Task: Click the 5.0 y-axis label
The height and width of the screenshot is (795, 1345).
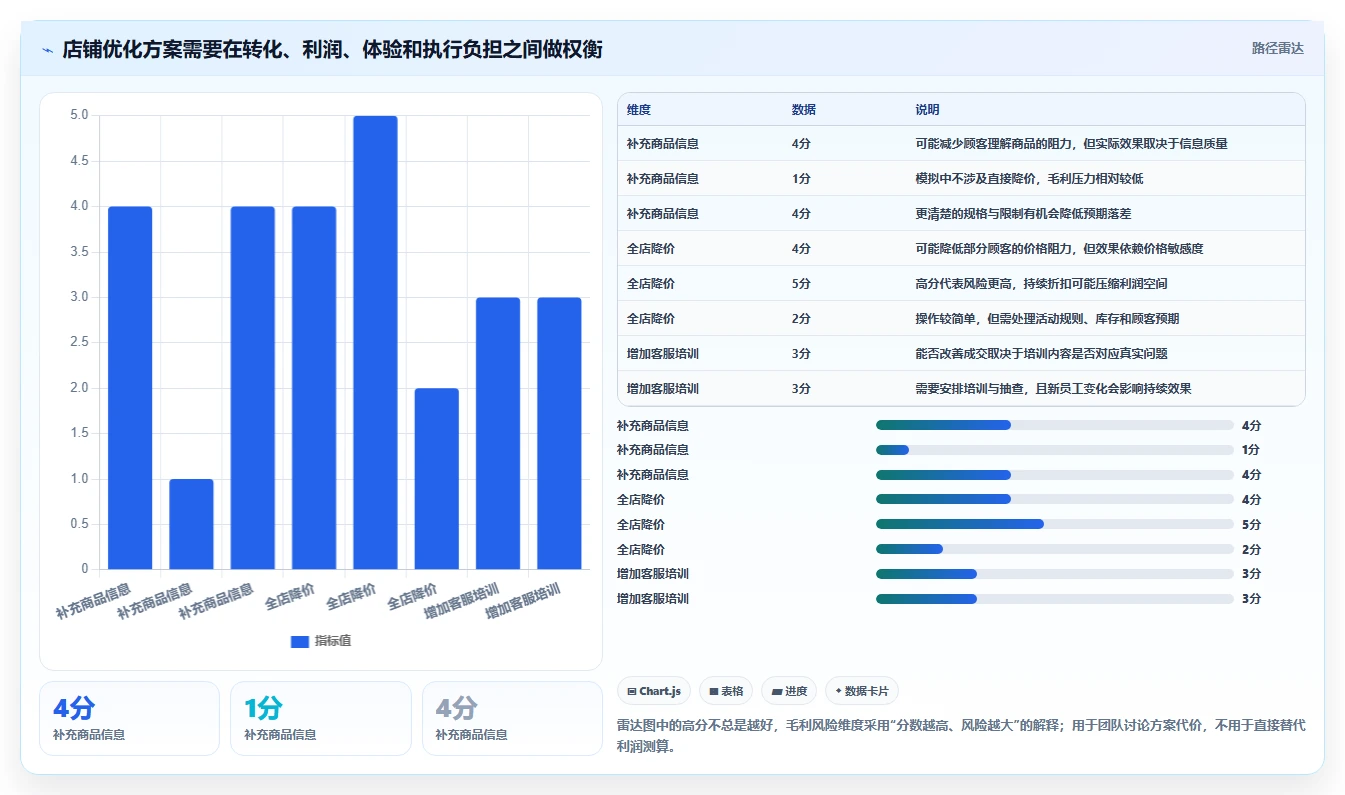Action: tap(79, 115)
